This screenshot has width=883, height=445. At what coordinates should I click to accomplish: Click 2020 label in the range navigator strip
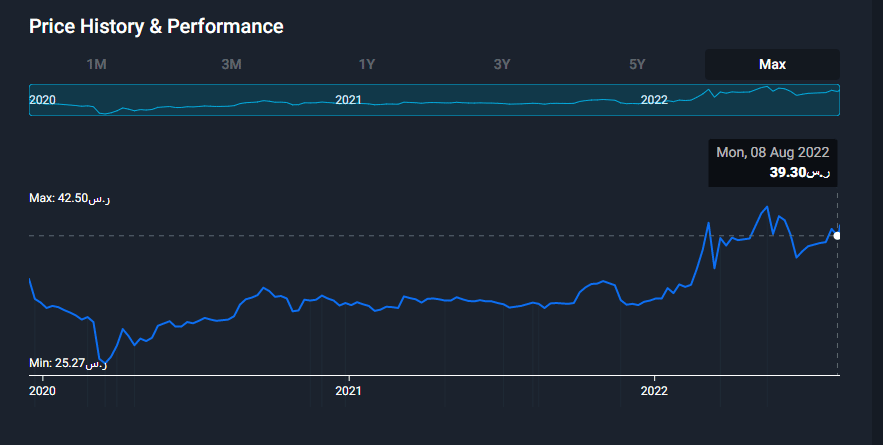coord(43,100)
